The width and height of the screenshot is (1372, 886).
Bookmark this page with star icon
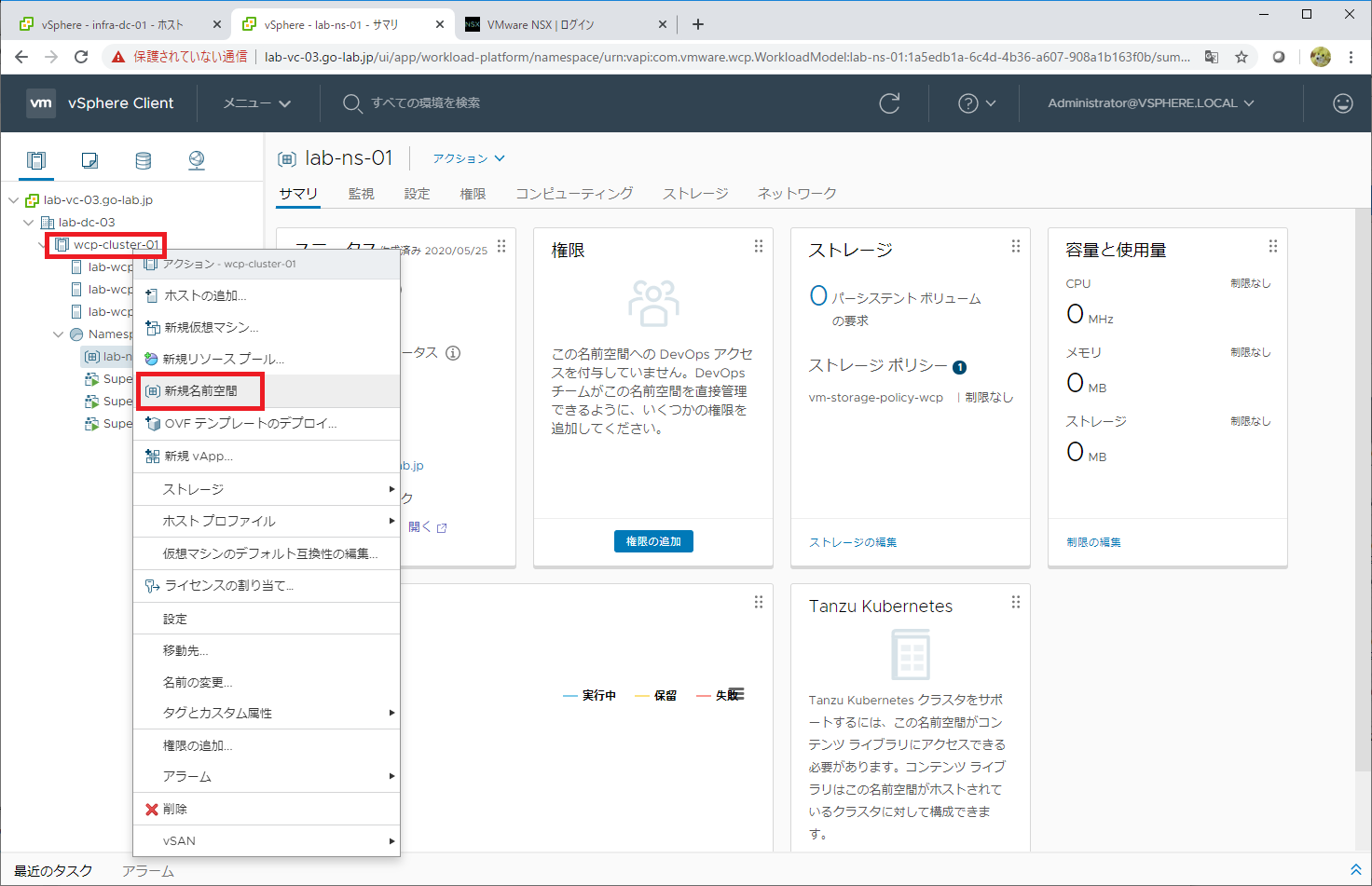coord(1242,57)
